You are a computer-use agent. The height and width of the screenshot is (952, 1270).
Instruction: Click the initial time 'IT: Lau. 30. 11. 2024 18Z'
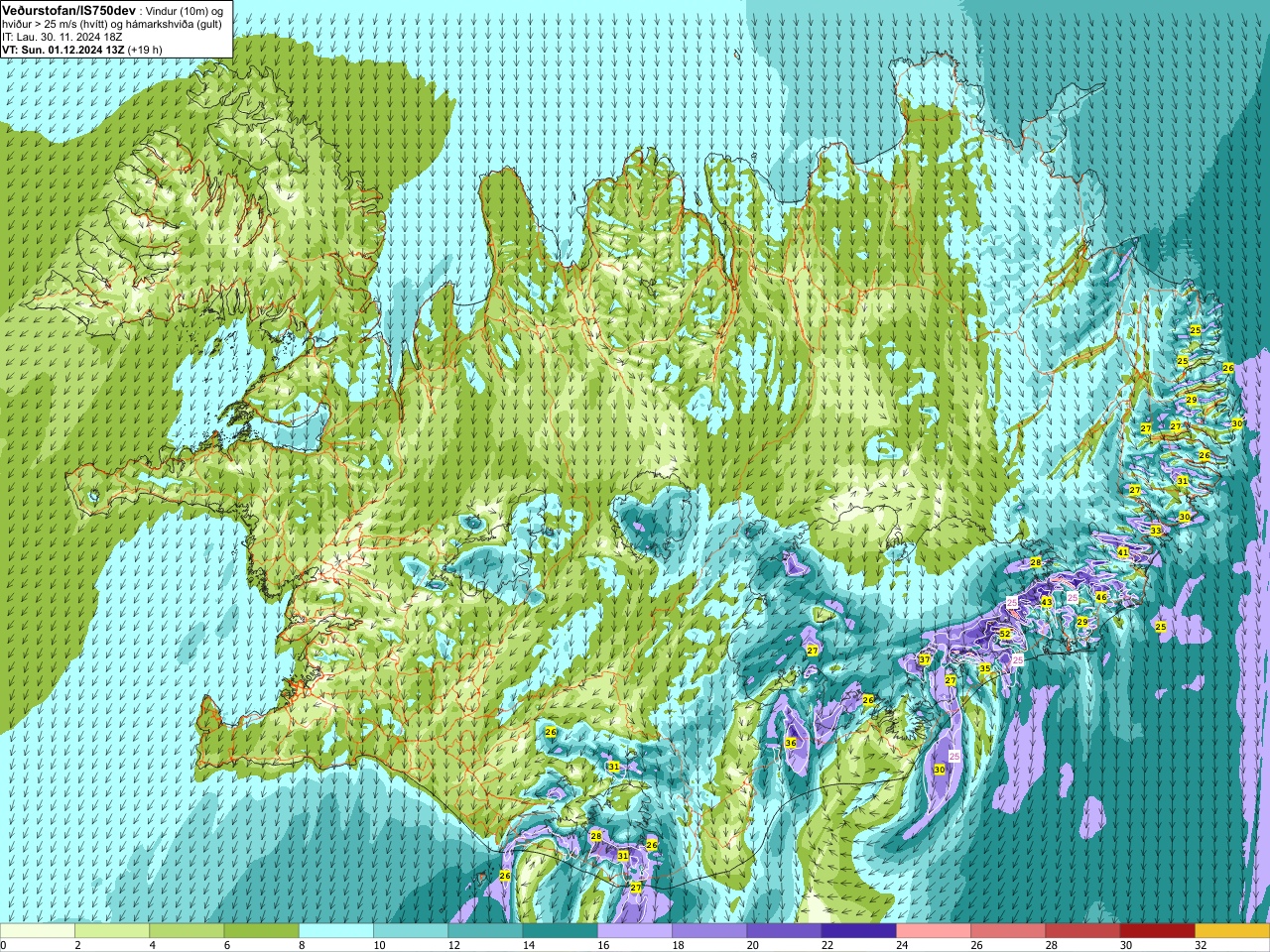(x=63, y=37)
